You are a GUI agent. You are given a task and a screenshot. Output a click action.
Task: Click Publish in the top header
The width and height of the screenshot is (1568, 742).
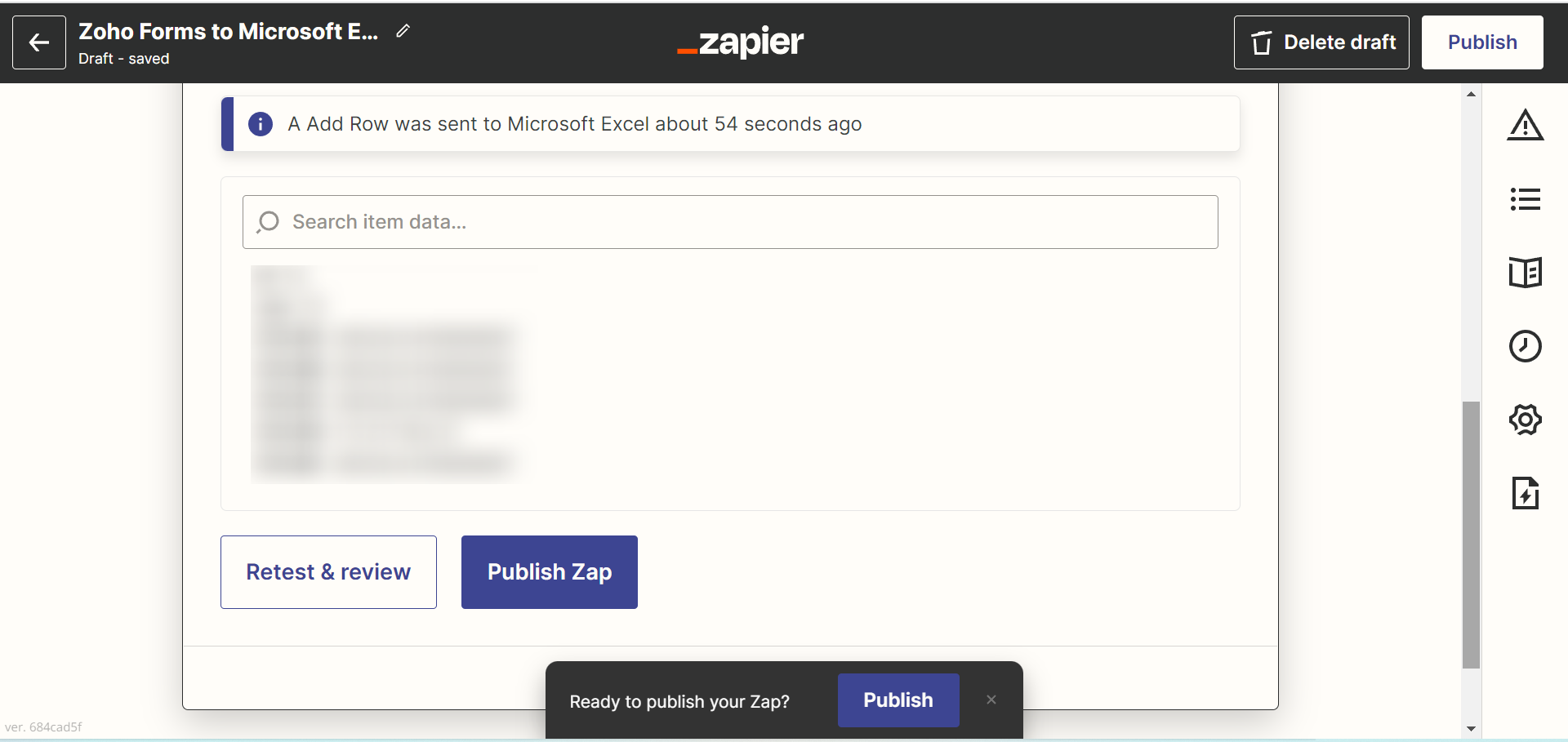click(1482, 42)
